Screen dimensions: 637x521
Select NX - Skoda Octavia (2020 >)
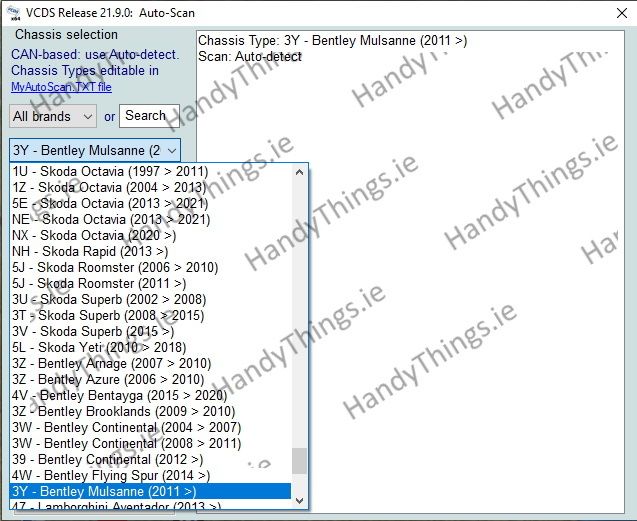(x=150, y=235)
